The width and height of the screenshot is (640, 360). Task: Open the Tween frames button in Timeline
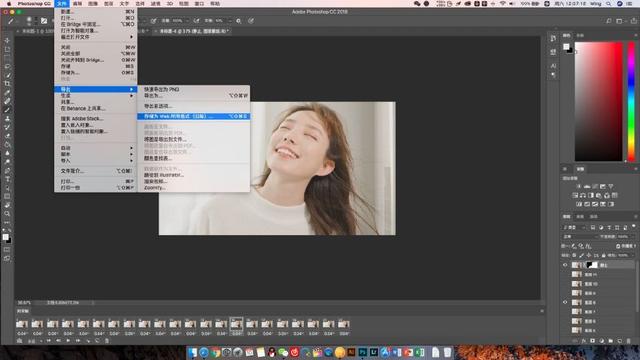pyautogui.click(x=88, y=341)
